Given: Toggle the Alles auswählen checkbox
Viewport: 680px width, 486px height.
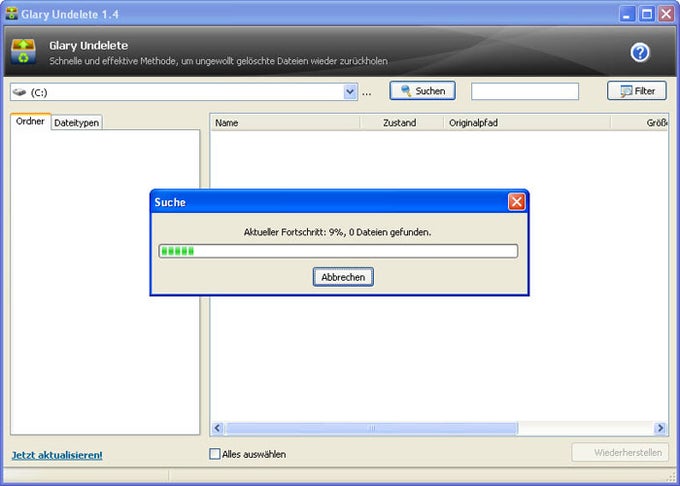Looking at the screenshot, I should tap(215, 454).
